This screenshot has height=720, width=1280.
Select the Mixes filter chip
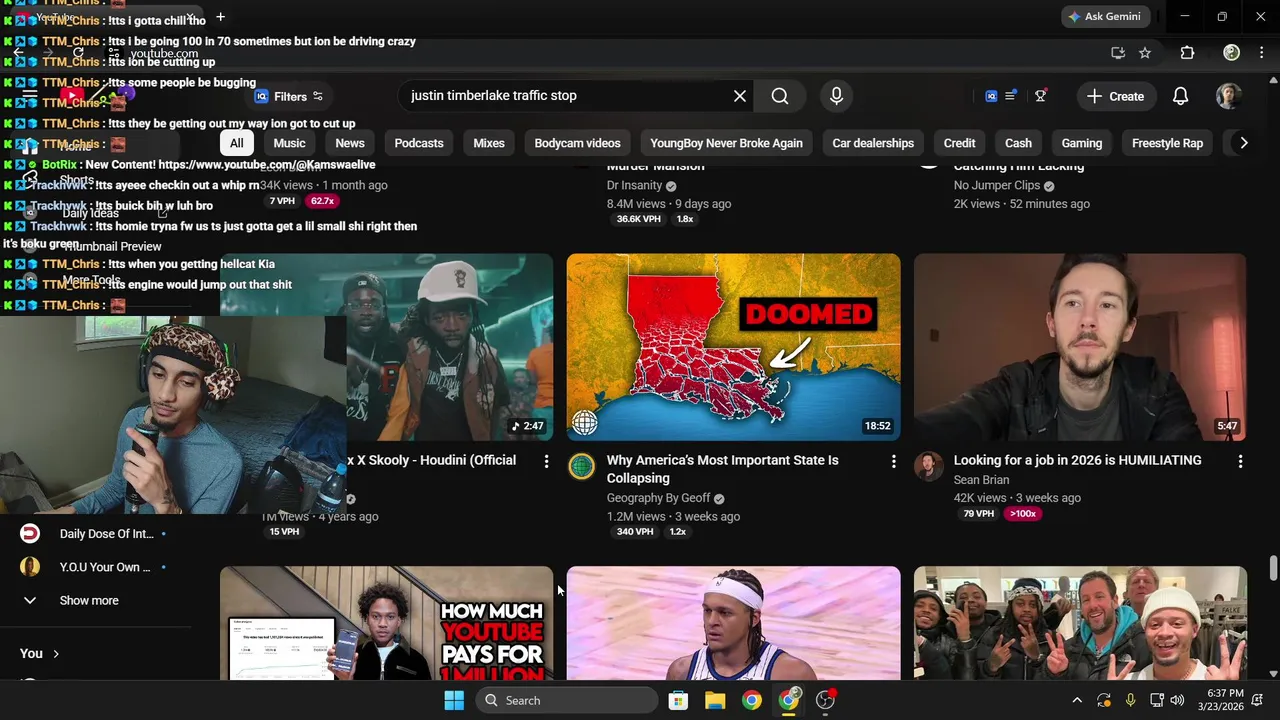(489, 143)
